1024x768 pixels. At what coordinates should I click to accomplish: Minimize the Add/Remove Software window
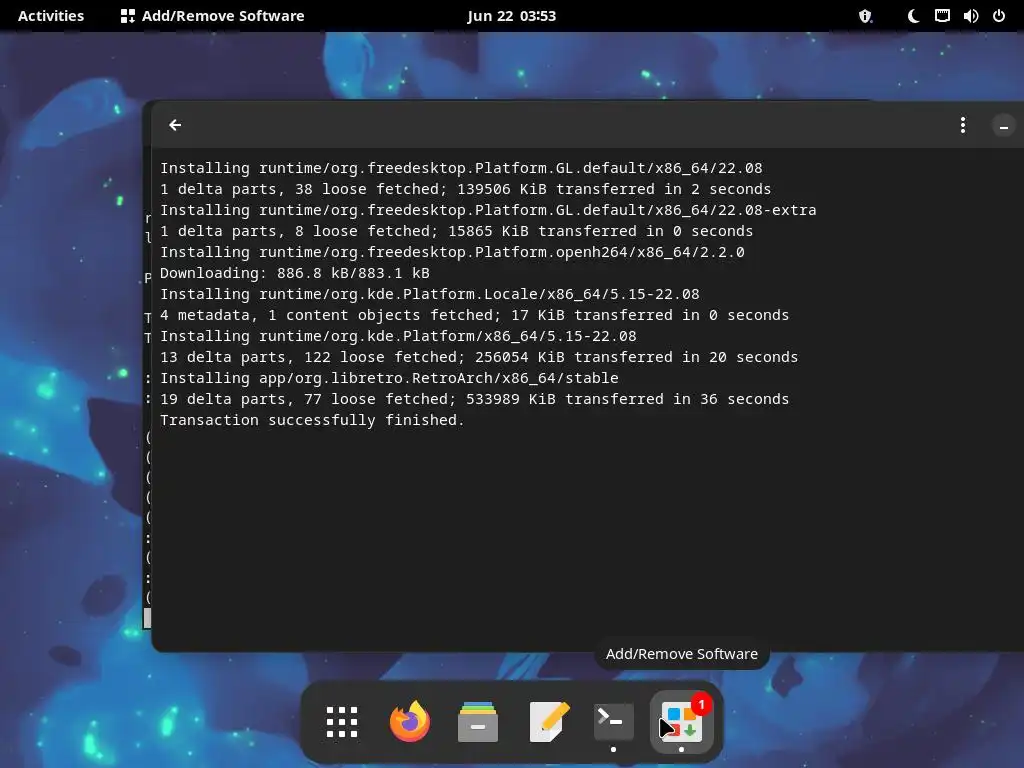[1004, 126]
